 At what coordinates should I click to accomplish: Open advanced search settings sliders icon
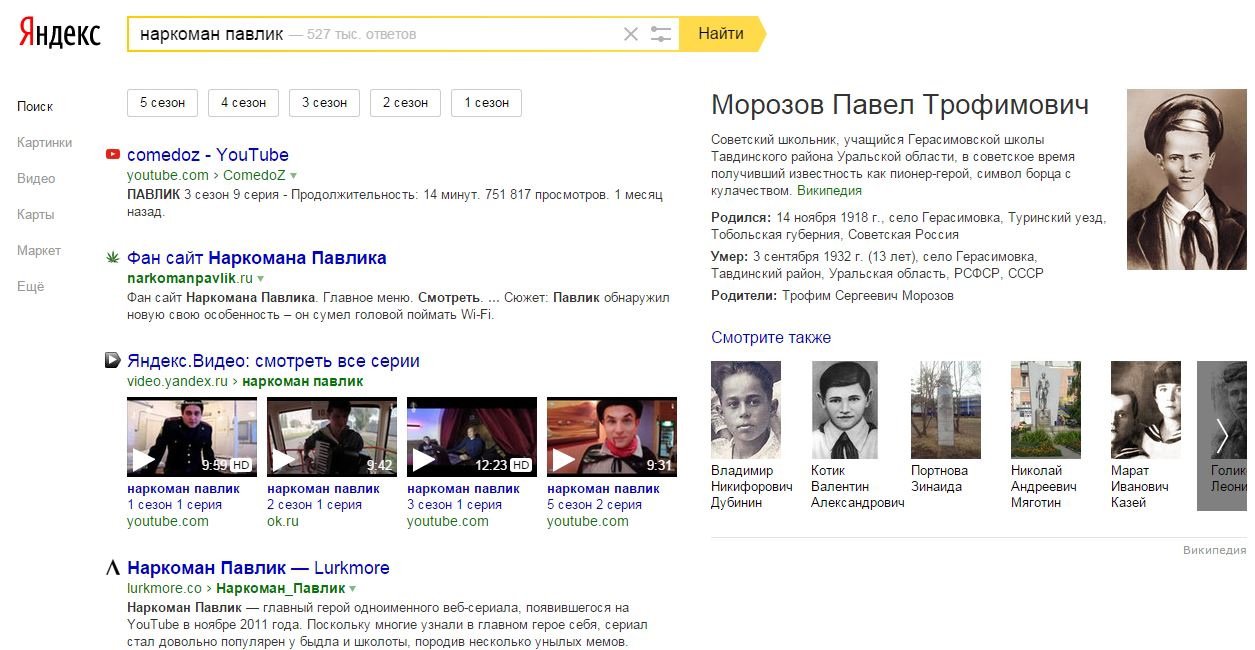tap(661, 34)
